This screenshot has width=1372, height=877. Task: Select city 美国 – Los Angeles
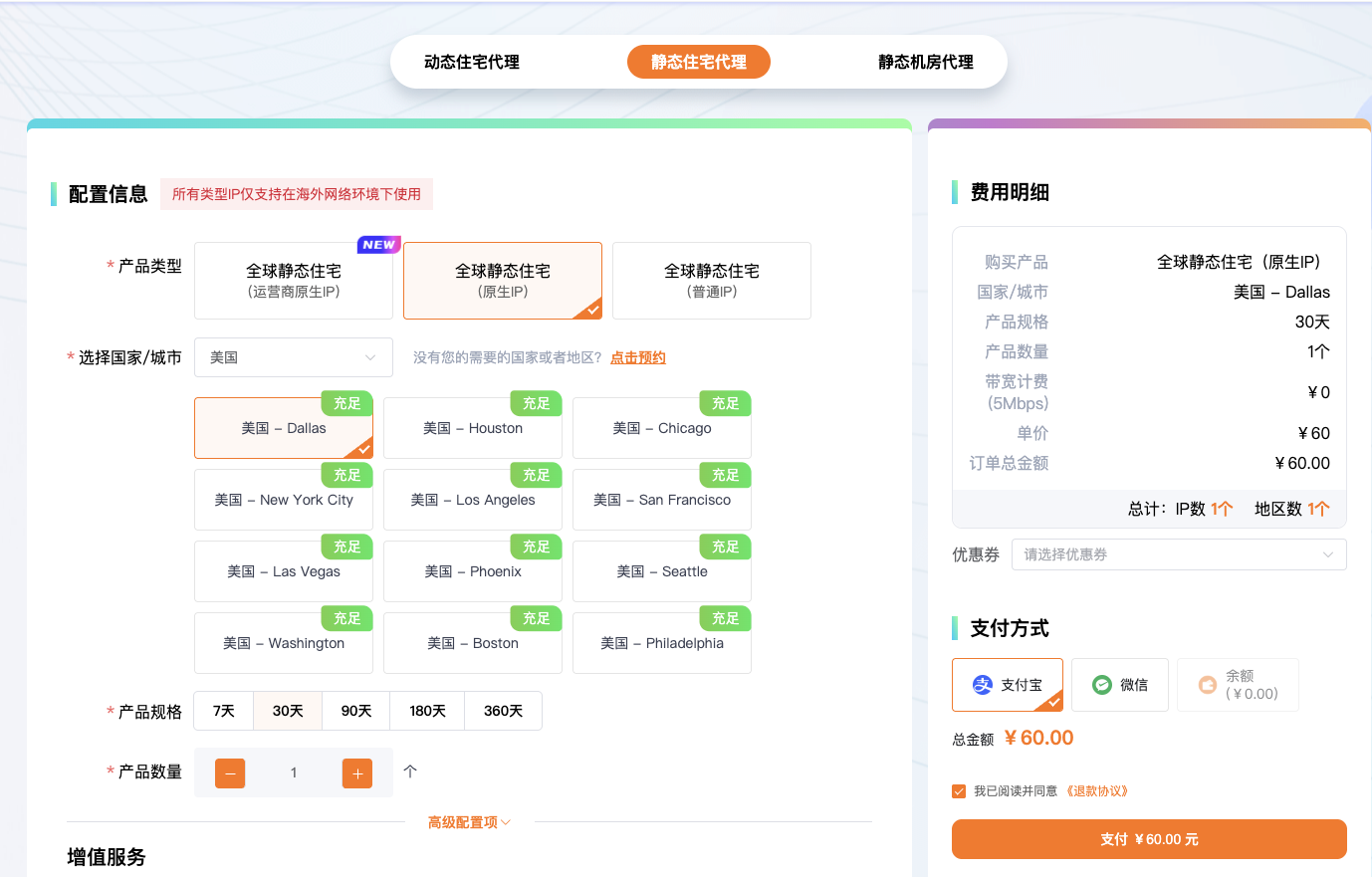click(x=473, y=500)
